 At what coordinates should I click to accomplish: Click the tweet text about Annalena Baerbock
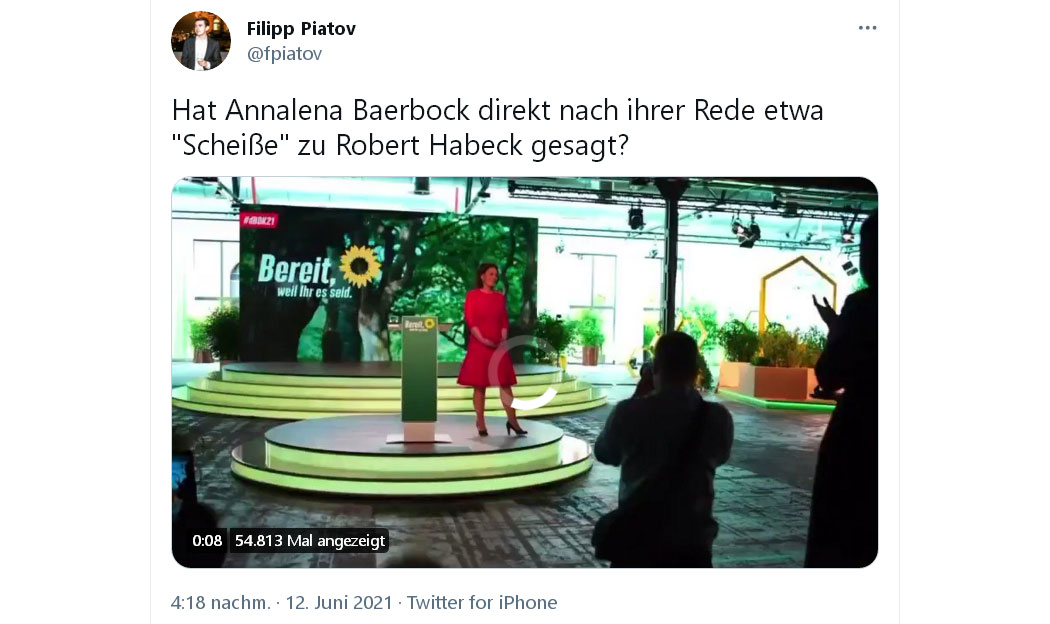[x=498, y=127]
